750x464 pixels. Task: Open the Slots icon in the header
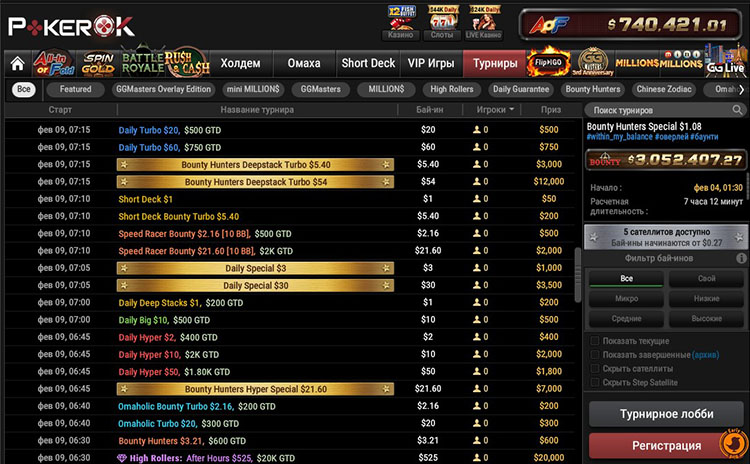[x=442, y=23]
